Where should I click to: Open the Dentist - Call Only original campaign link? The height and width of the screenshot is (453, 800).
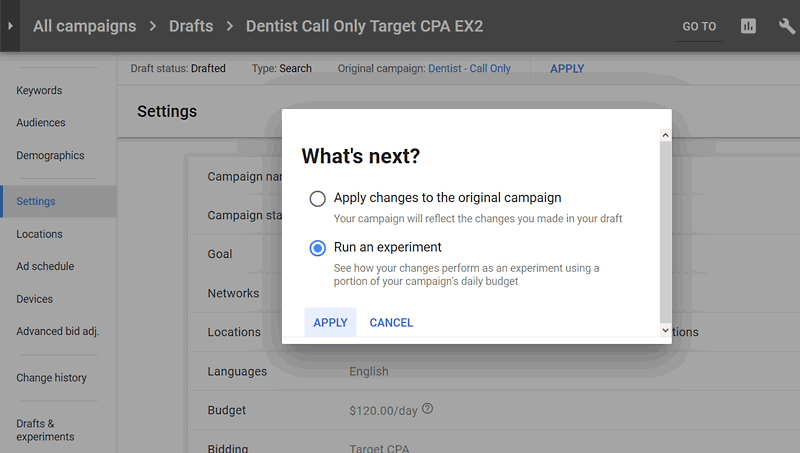coord(469,69)
